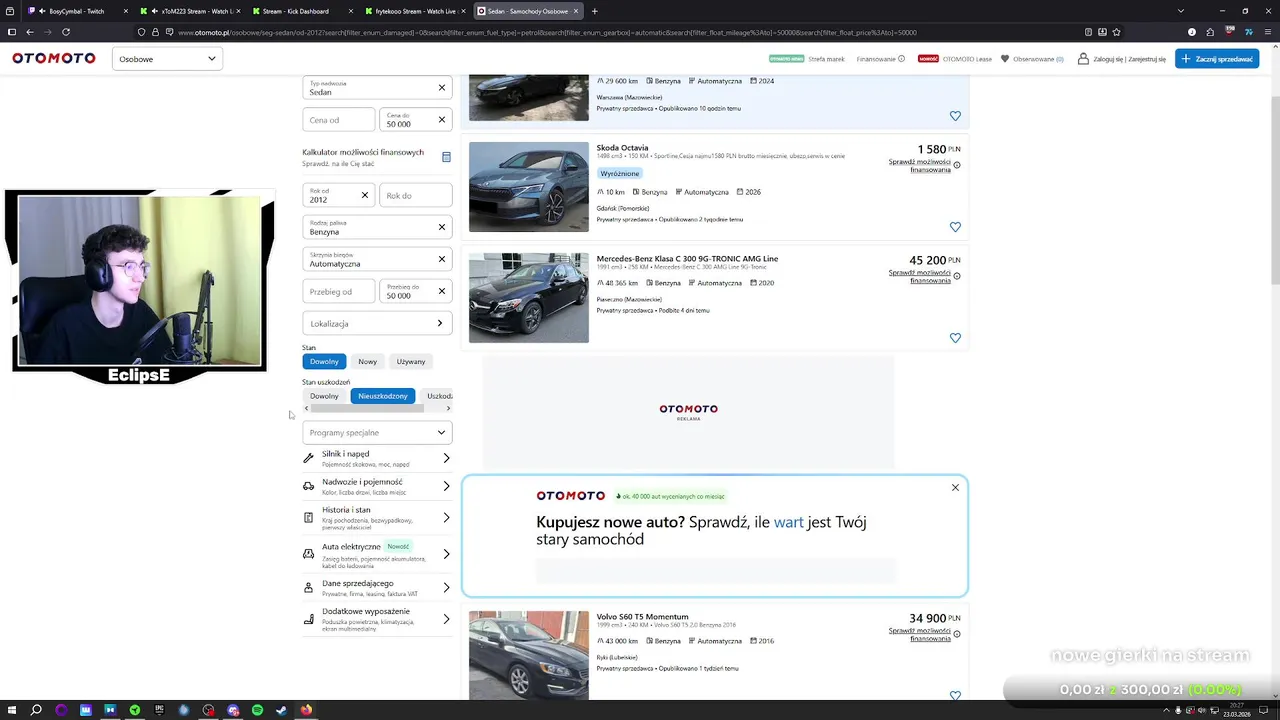Clear the Przebieg do 50 000 filter

[441, 291]
